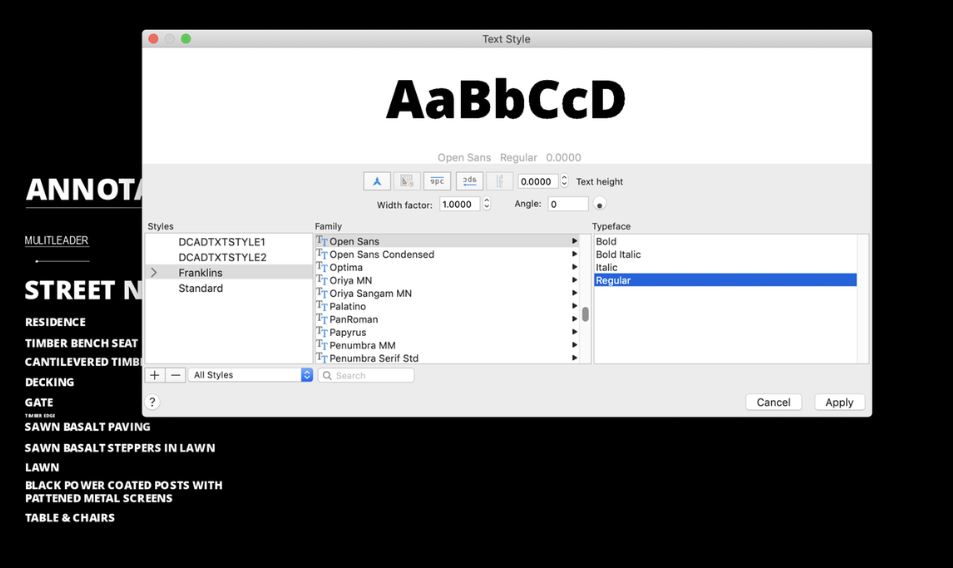
Task: Toggle the Annotative text style button
Action: coord(377,181)
